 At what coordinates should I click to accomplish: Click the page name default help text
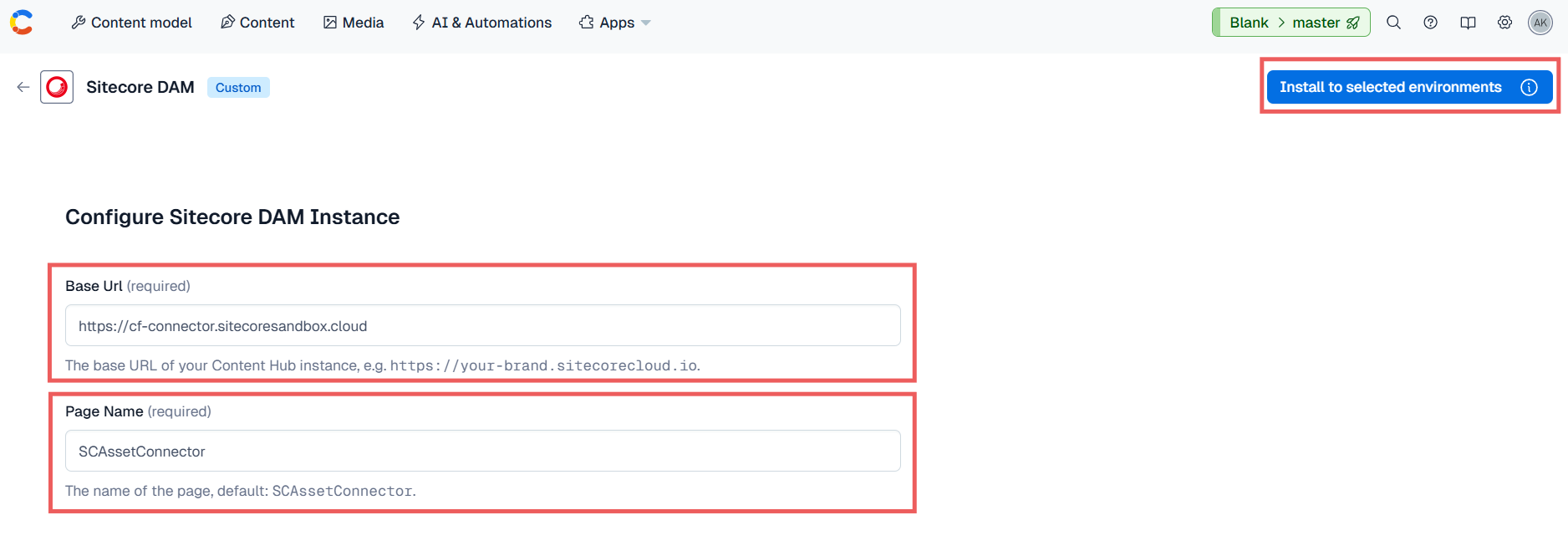[x=241, y=491]
